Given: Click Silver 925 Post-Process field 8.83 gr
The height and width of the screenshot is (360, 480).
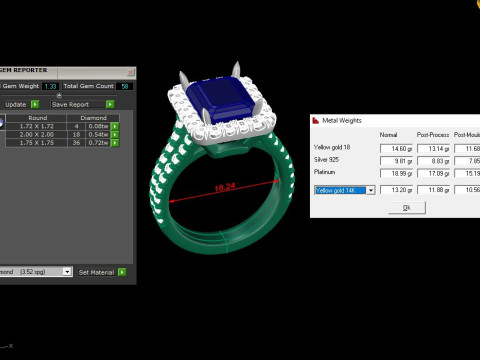Looking at the screenshot, I should tap(433, 161).
